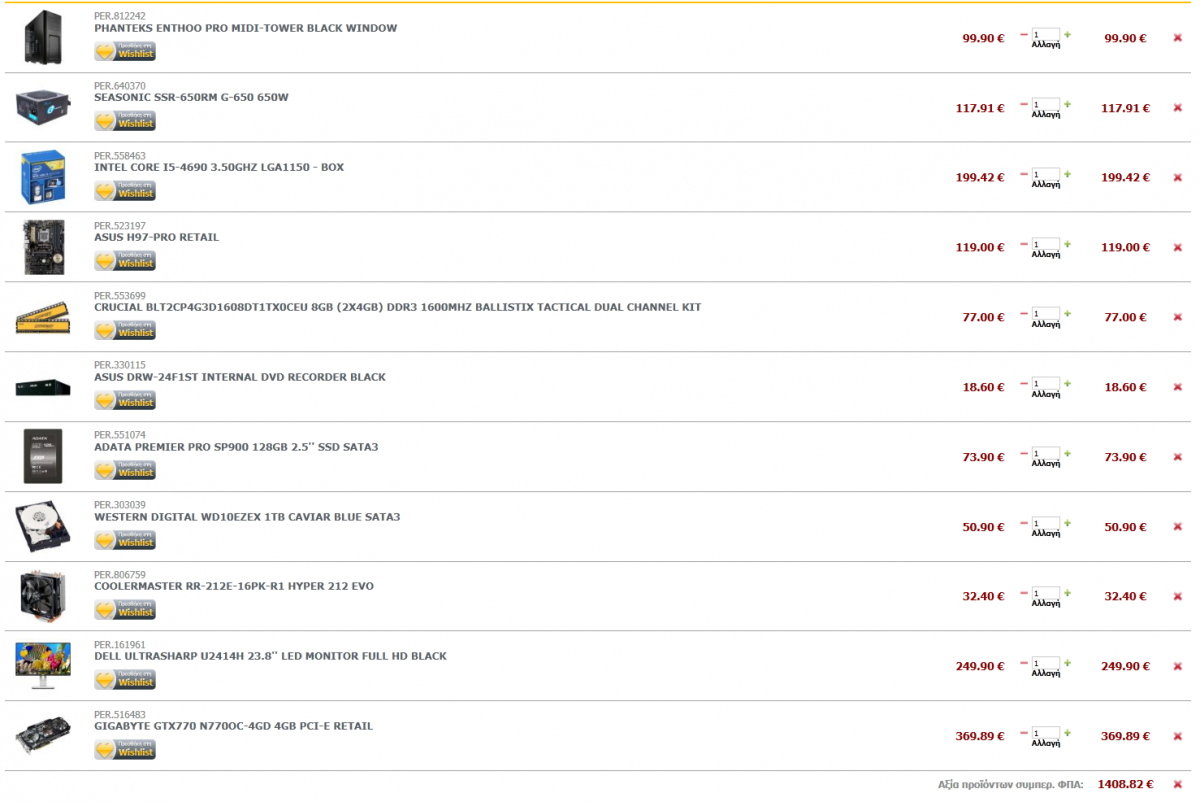This screenshot has width=1200, height=802.
Task: Open Gigabyte GTX770 card thumbnail
Action: coord(43,736)
